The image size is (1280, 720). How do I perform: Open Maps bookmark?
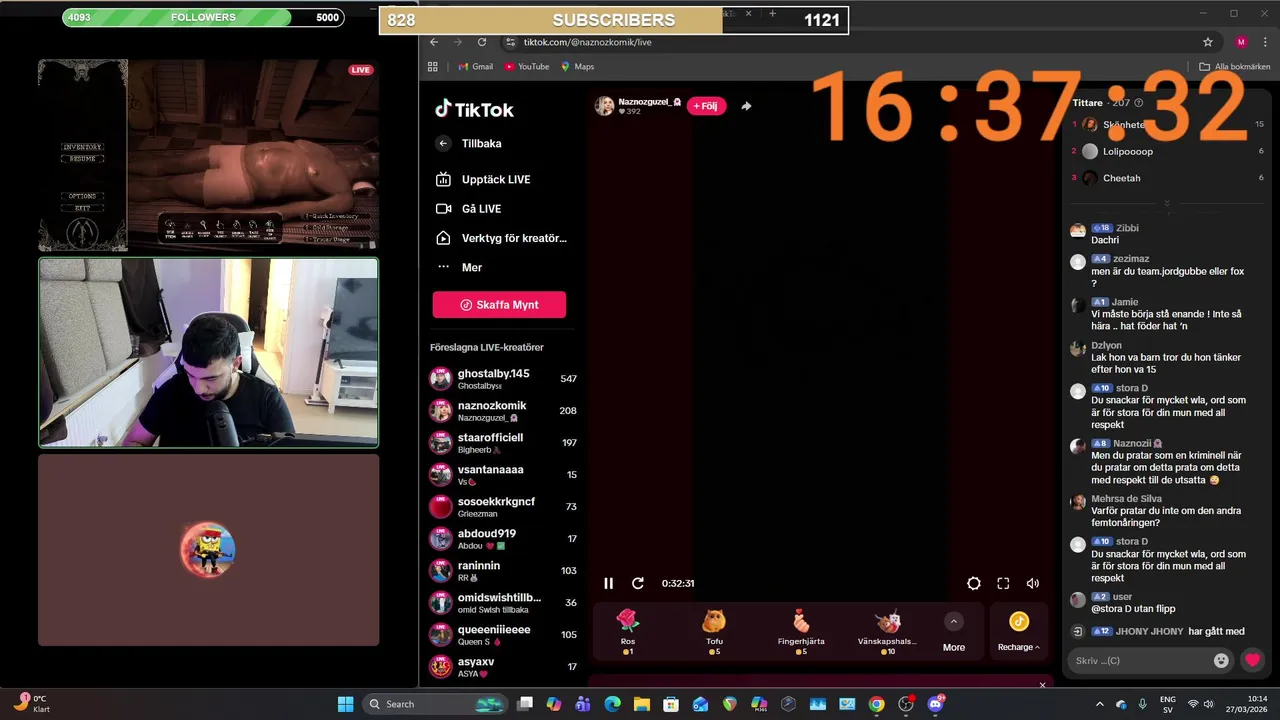click(x=577, y=67)
